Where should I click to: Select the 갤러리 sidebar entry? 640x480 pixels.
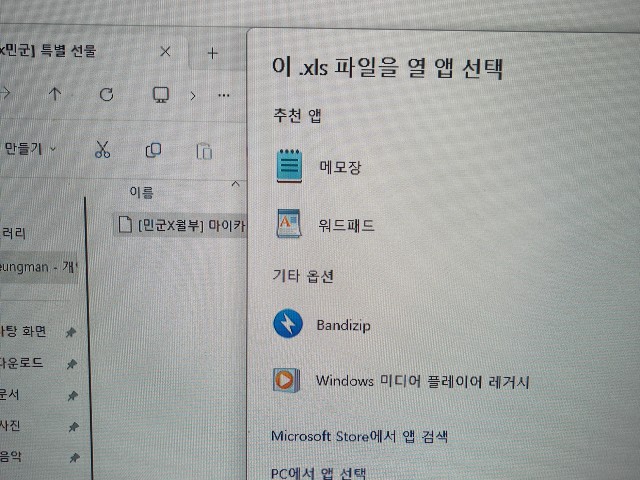click(14, 233)
